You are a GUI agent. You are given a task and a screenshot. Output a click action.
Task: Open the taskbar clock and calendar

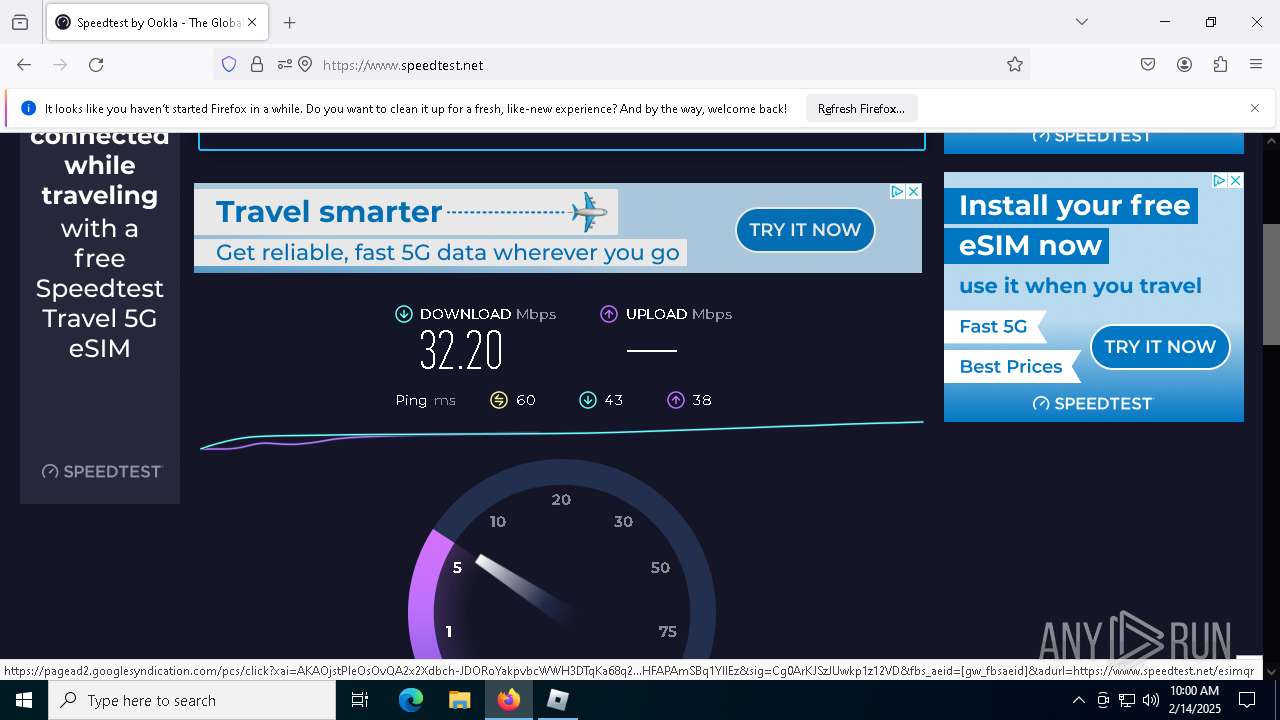tap(1194, 700)
